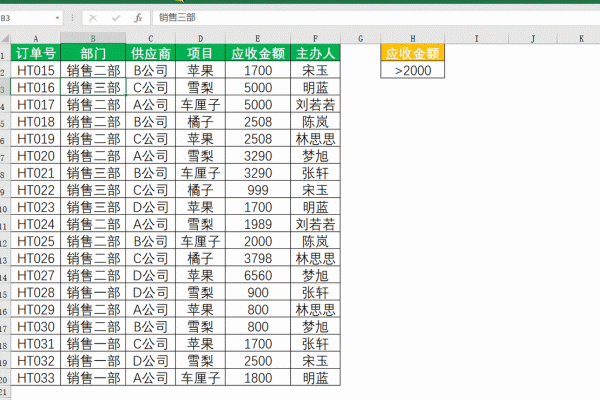This screenshot has height=400, width=600.
Task: Select the 橘子 cell in HT022 row
Action: pos(201,190)
